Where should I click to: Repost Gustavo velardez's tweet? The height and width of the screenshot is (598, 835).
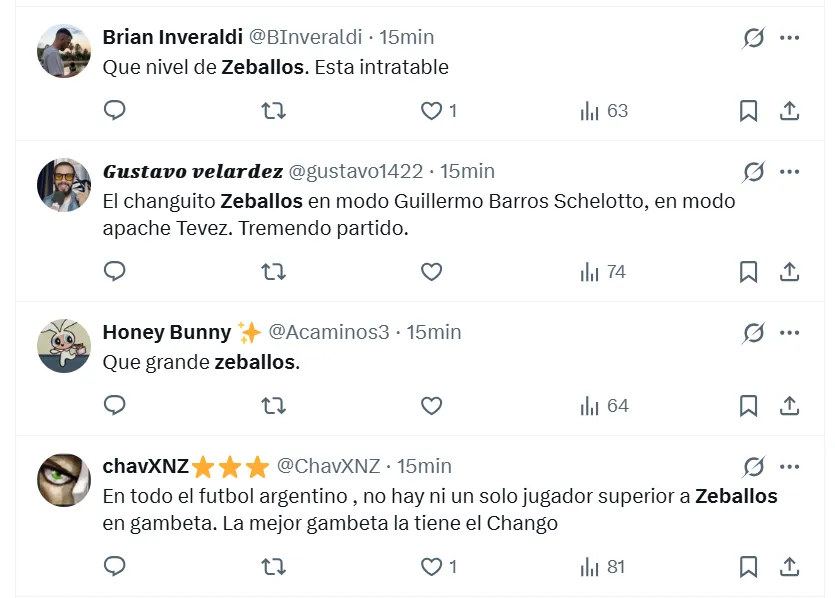coord(273,272)
